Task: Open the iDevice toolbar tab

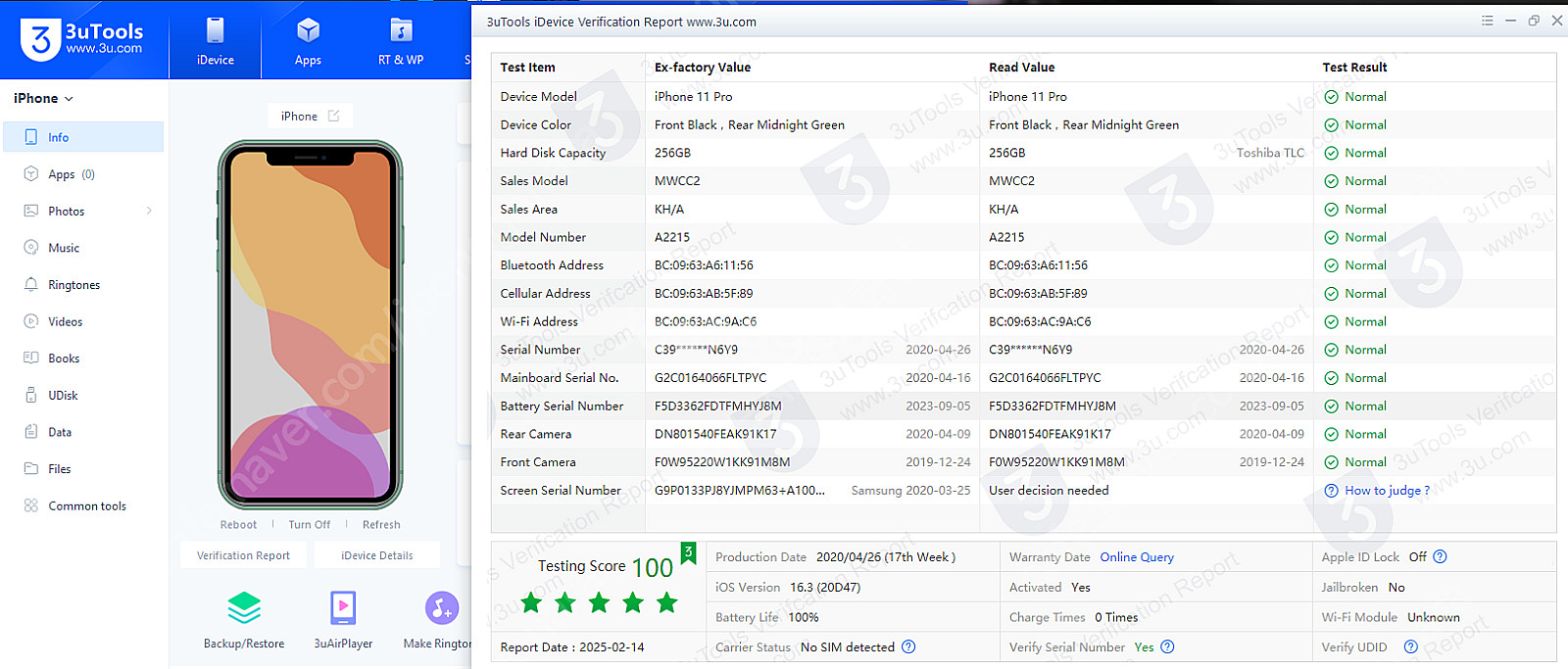Action: pyautogui.click(x=215, y=40)
